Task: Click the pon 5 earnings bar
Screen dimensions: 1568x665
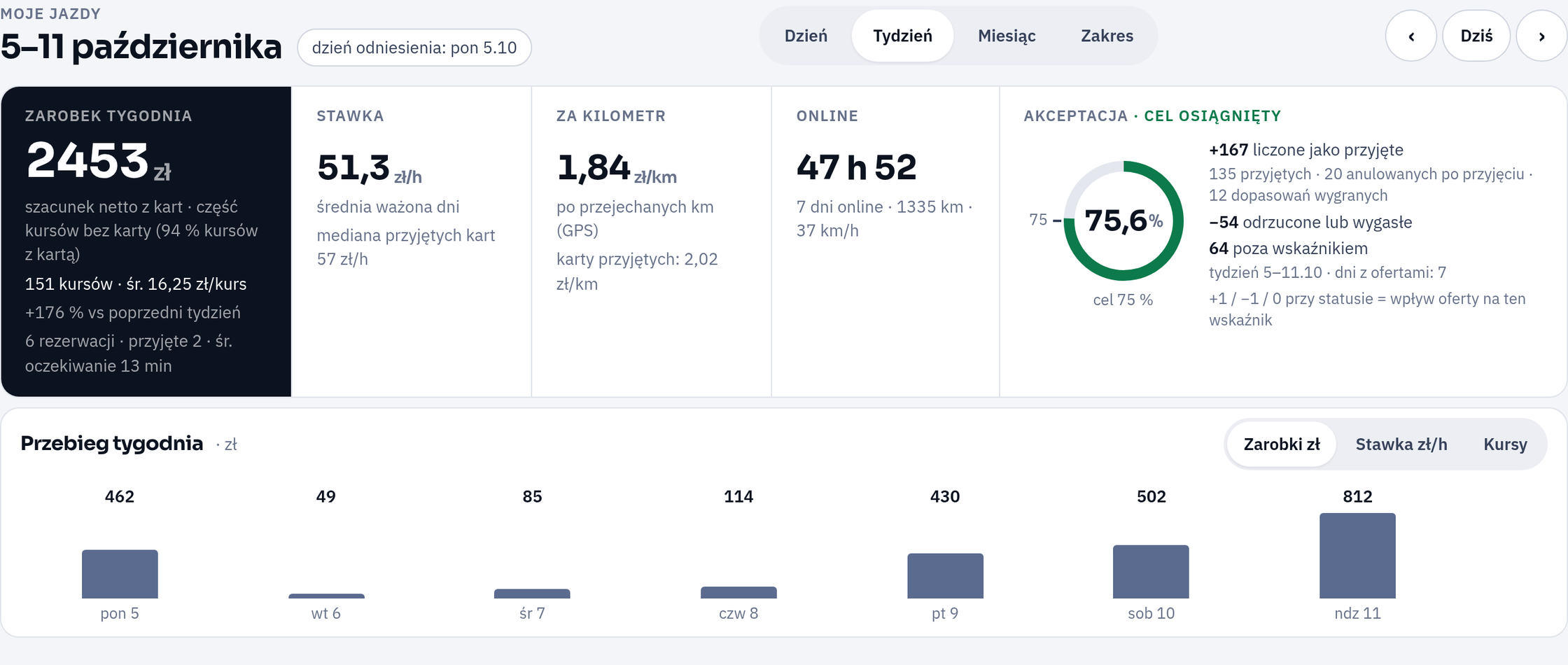Action: pyautogui.click(x=120, y=574)
